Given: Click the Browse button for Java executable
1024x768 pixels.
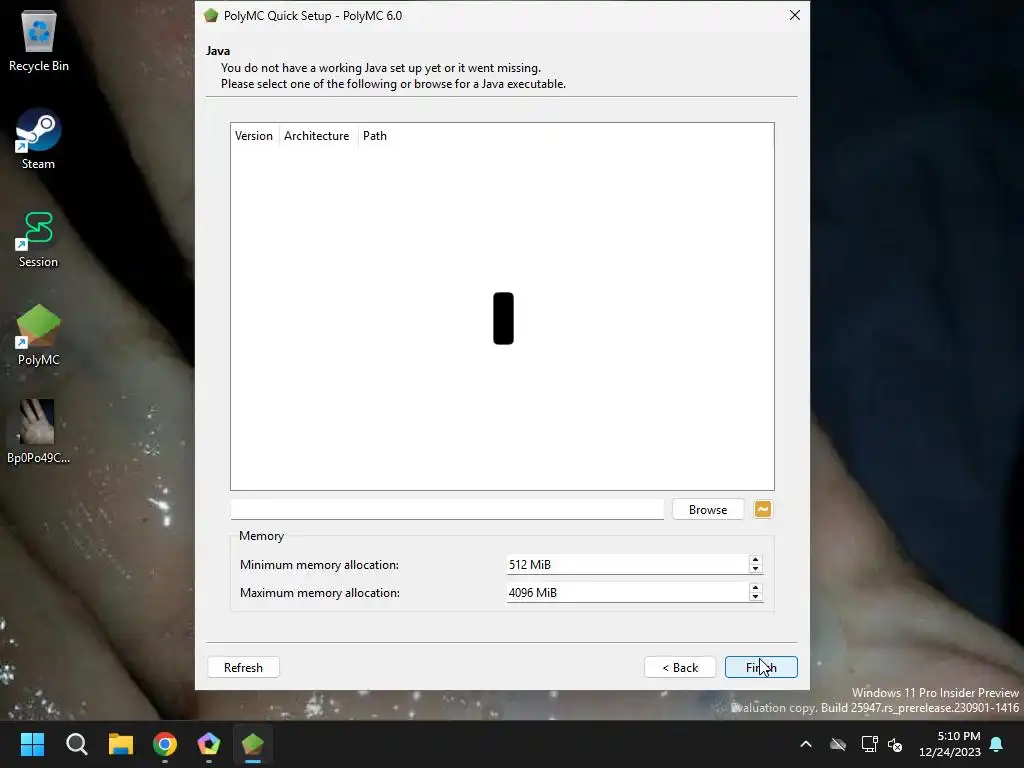Looking at the screenshot, I should 708,509.
